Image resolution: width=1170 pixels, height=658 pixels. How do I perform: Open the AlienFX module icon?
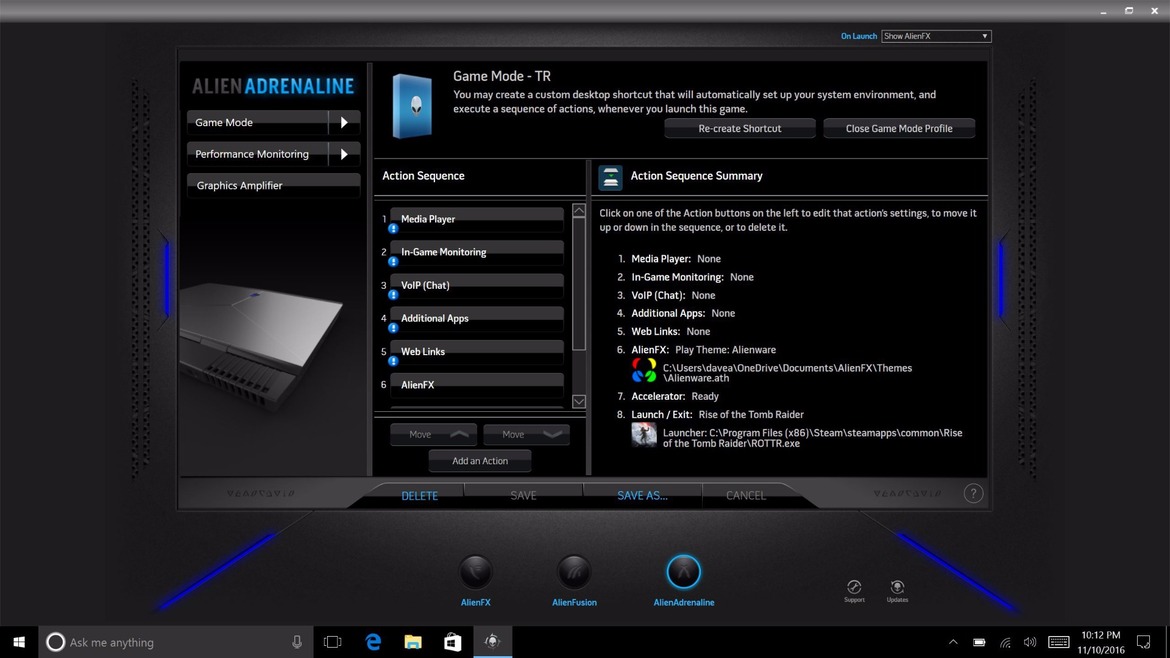(x=475, y=572)
